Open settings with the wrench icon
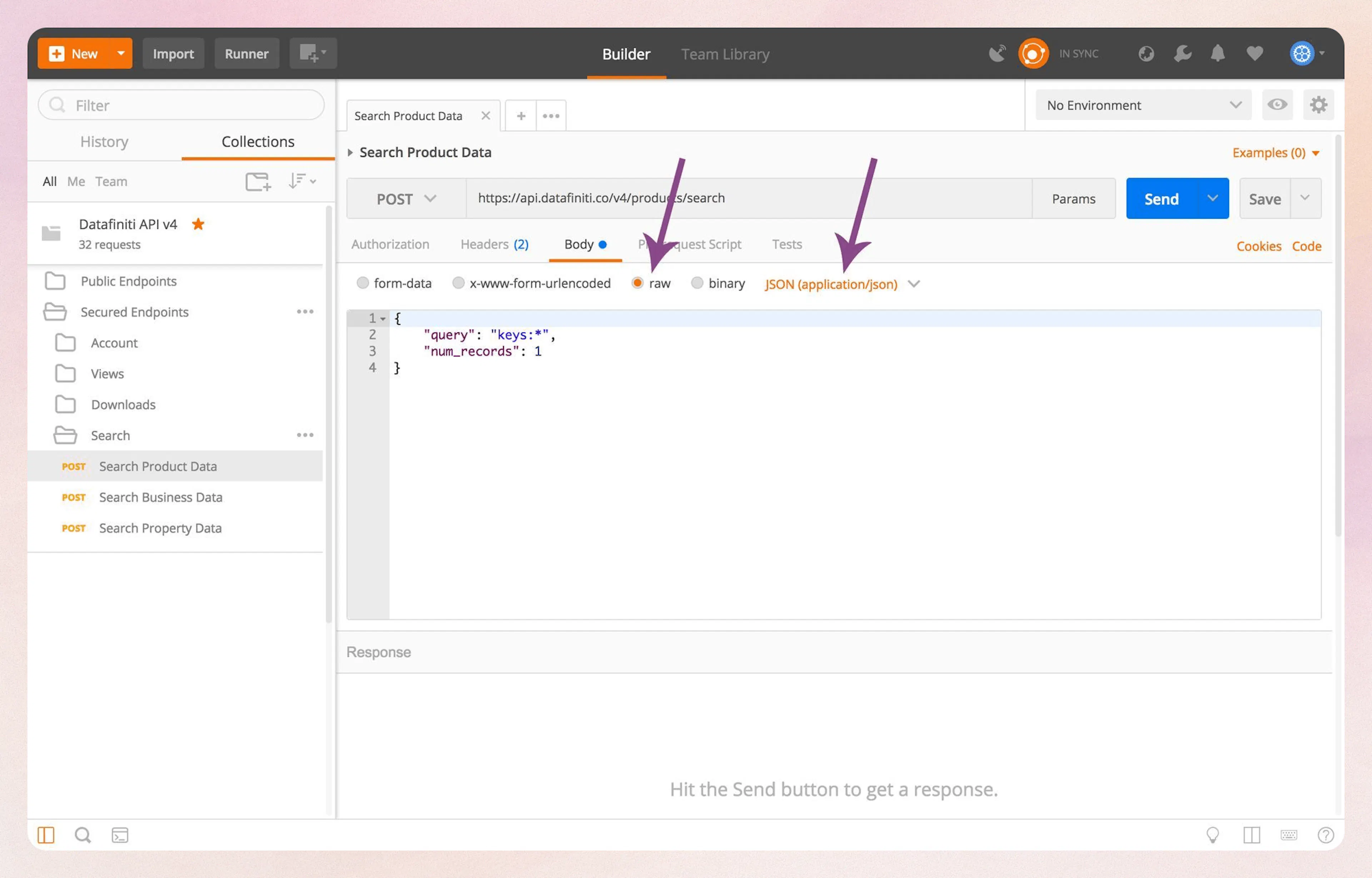Viewport: 1372px width, 878px height. click(x=1182, y=53)
